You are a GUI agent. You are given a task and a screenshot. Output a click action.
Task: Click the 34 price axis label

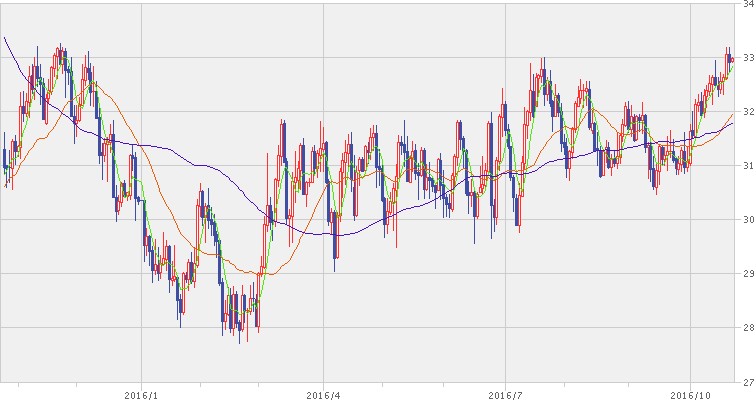click(x=748, y=4)
